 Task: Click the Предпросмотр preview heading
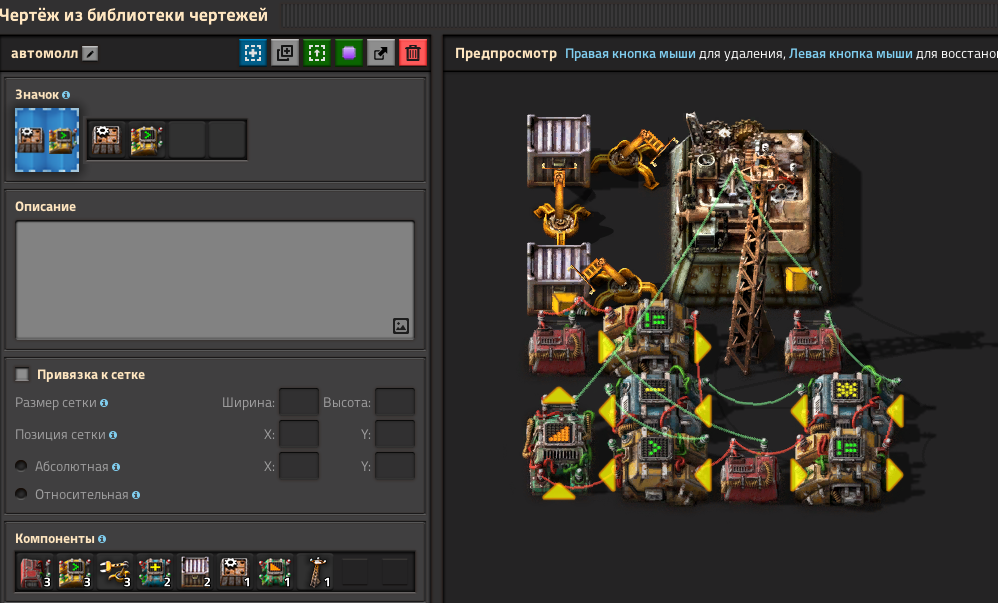click(x=505, y=53)
